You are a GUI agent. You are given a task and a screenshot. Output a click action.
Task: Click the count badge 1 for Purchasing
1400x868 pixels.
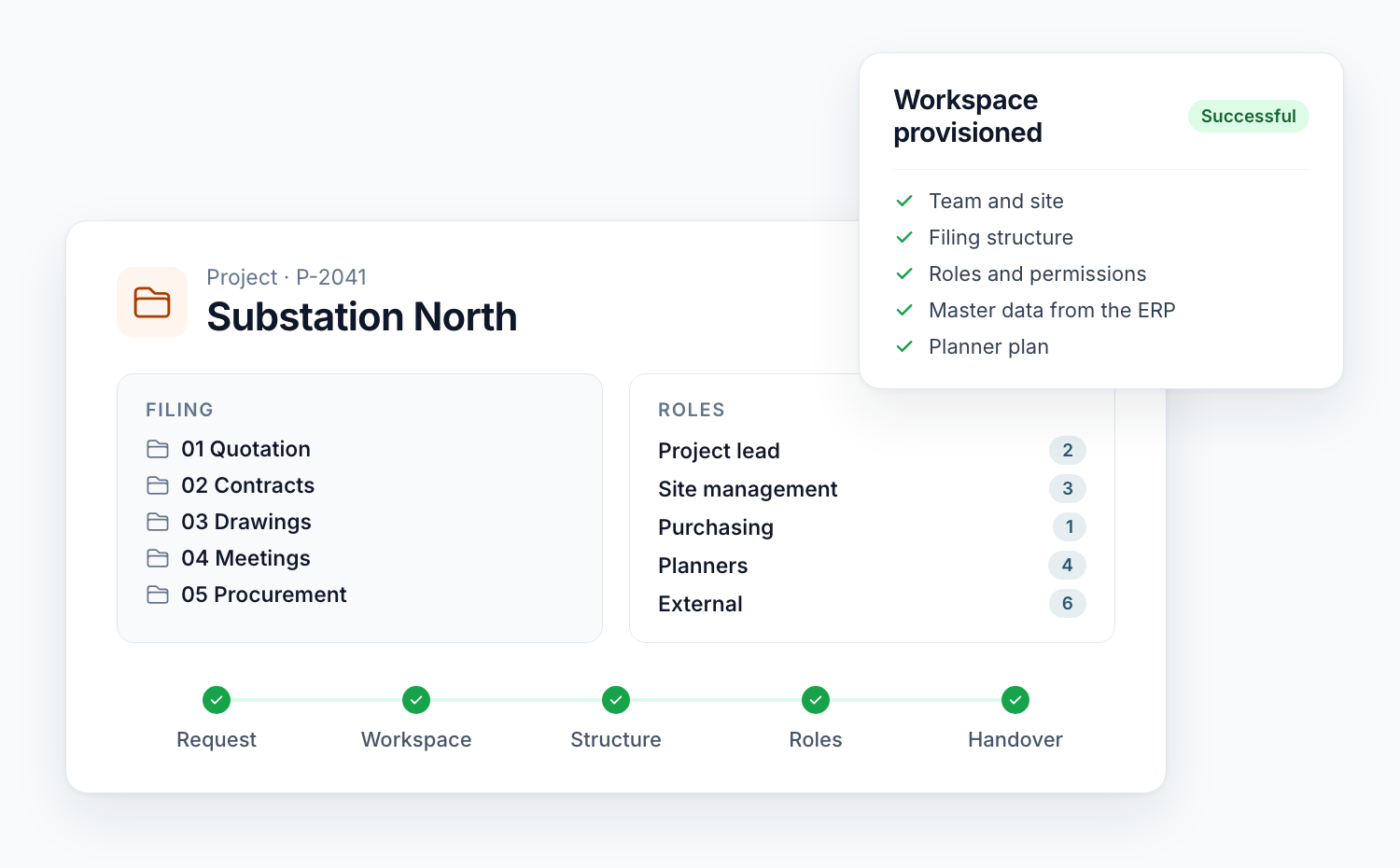[1070, 526]
